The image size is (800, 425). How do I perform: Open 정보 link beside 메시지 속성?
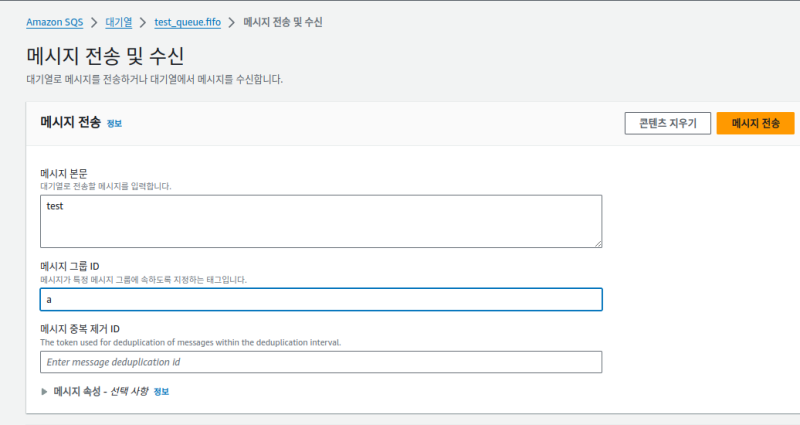161,392
